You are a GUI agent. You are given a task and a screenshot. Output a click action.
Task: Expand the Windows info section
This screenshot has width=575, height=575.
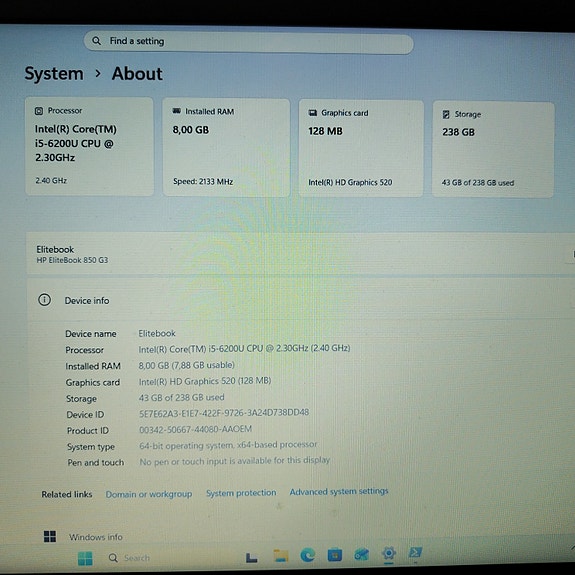click(x=301, y=536)
